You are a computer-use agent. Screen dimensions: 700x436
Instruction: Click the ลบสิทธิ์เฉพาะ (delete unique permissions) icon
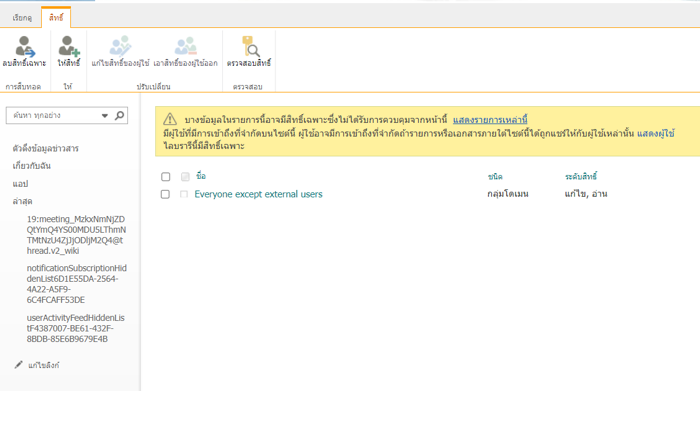[x=24, y=46]
